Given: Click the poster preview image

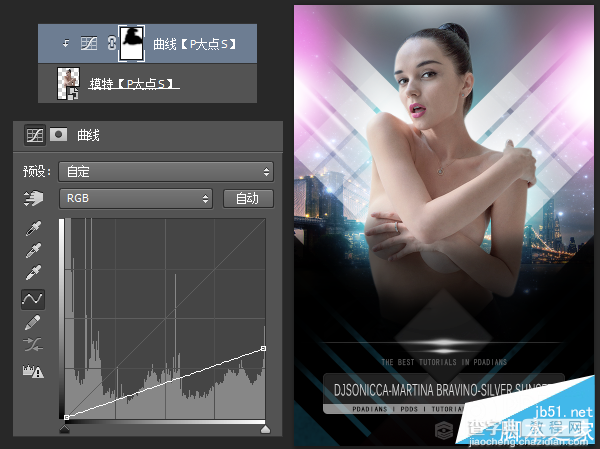Looking at the screenshot, I should pos(444,225).
